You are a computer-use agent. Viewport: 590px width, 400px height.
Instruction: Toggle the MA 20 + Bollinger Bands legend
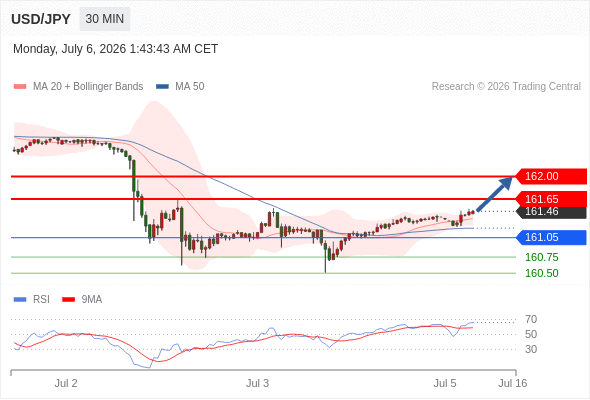coord(78,87)
